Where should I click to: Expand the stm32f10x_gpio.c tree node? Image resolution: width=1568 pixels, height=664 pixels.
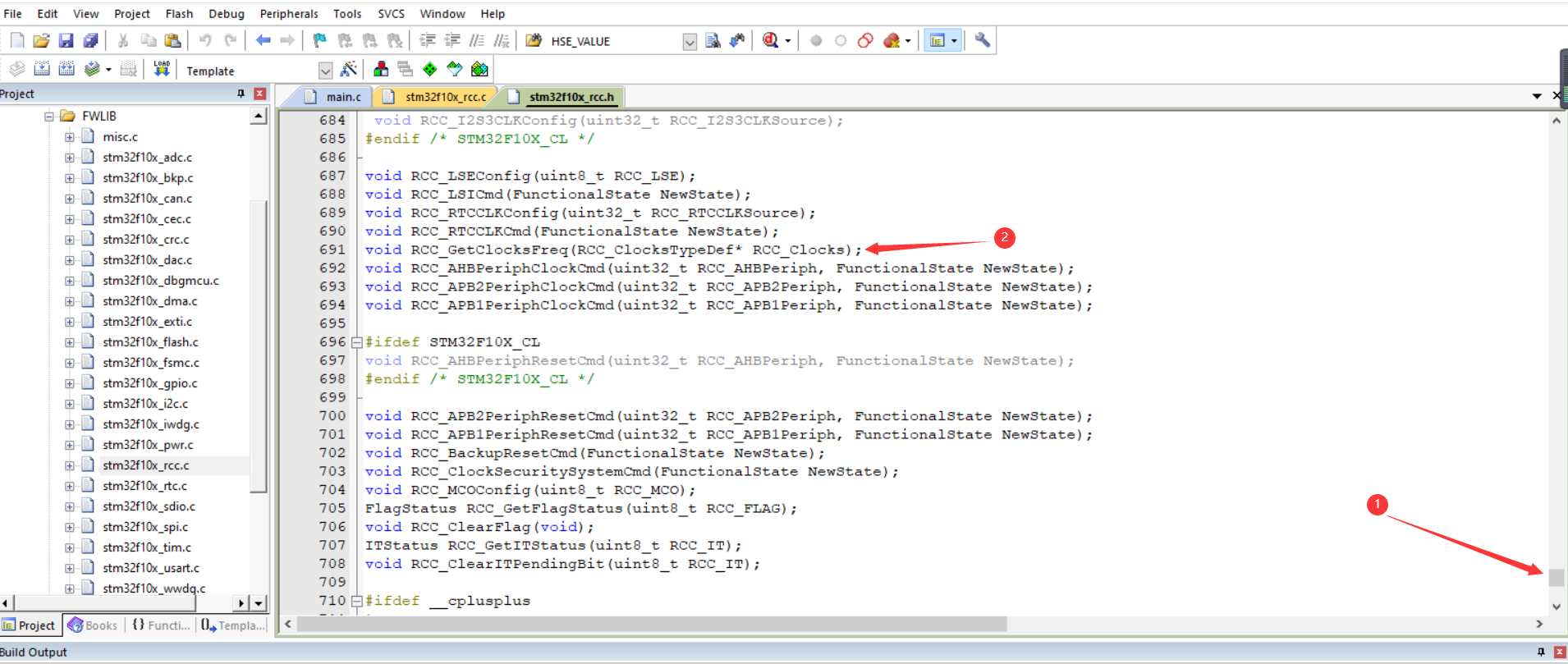(x=70, y=383)
